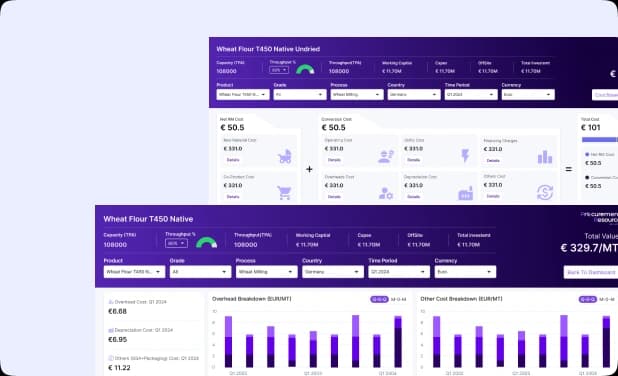The height and width of the screenshot is (376, 618).
Task: Open Process dropdown in Native Undried window
Action: (x=357, y=95)
